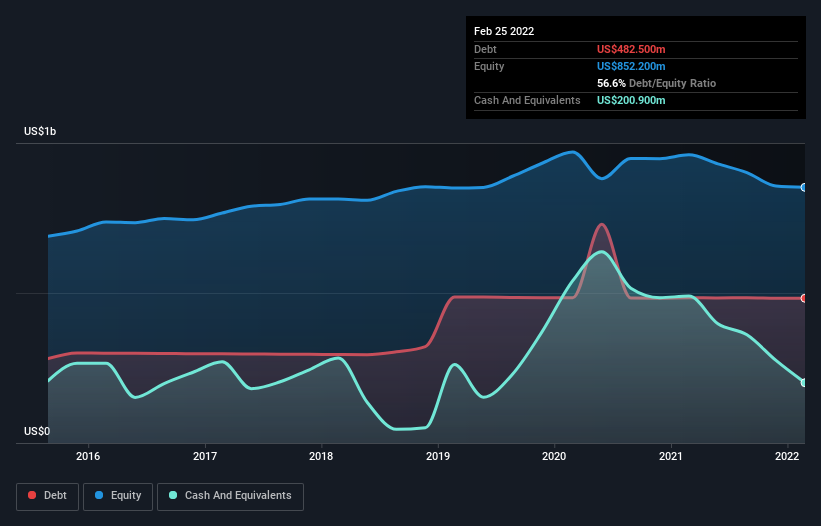Click the Equity row label in tooltip
This screenshot has height=526, width=821.
(x=489, y=66)
